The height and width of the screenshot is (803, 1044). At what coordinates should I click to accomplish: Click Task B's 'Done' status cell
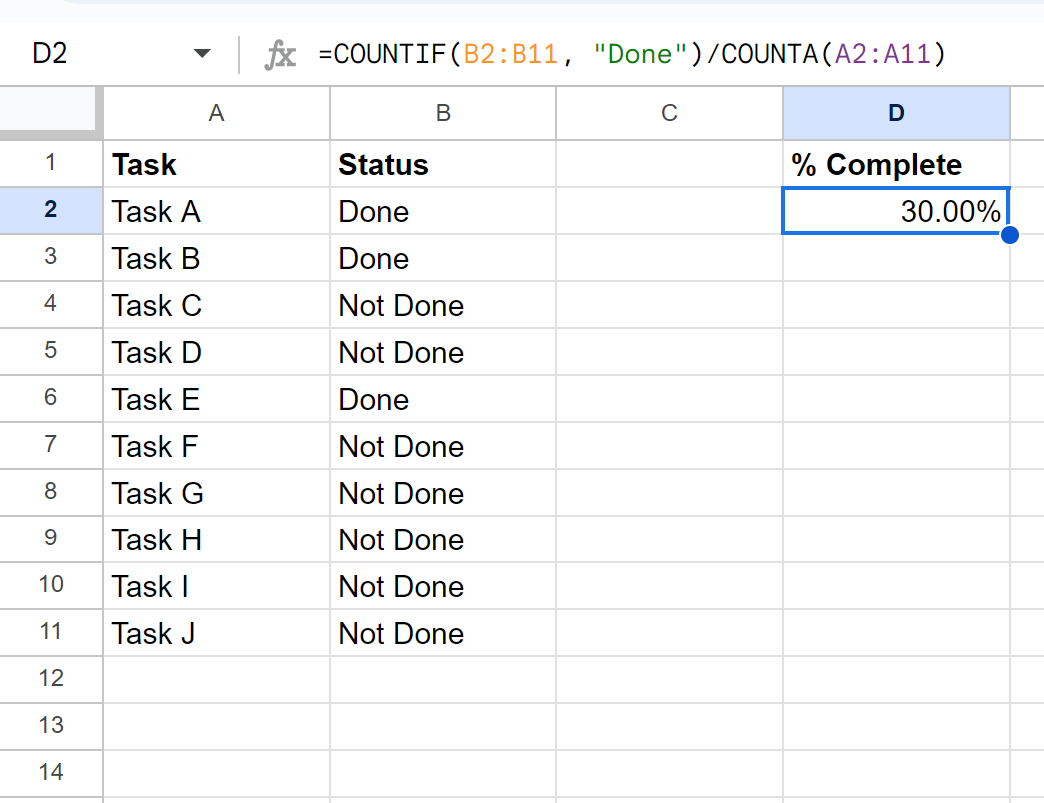tap(443, 258)
